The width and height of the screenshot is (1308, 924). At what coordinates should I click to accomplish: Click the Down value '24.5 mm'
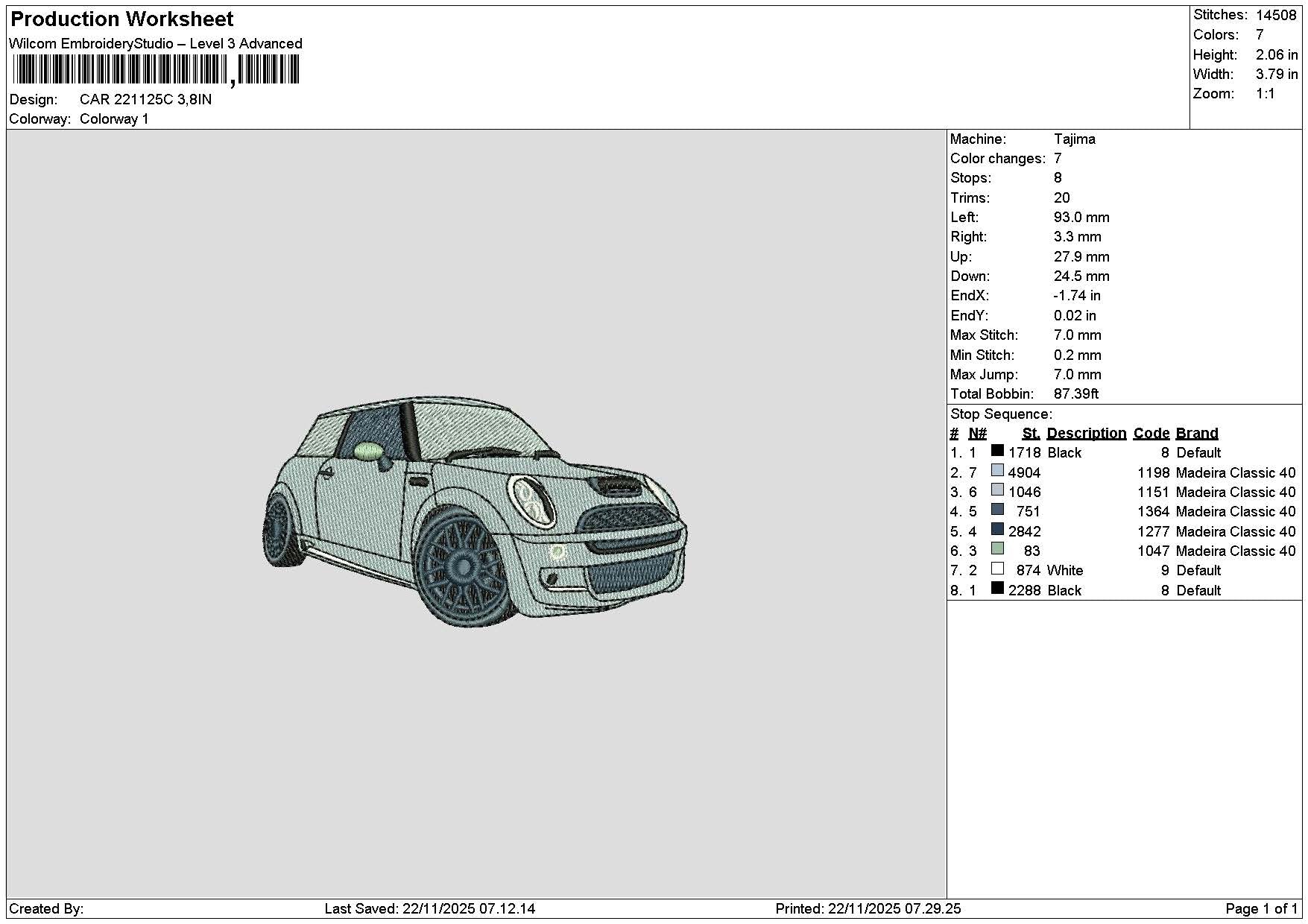[x=1081, y=276]
